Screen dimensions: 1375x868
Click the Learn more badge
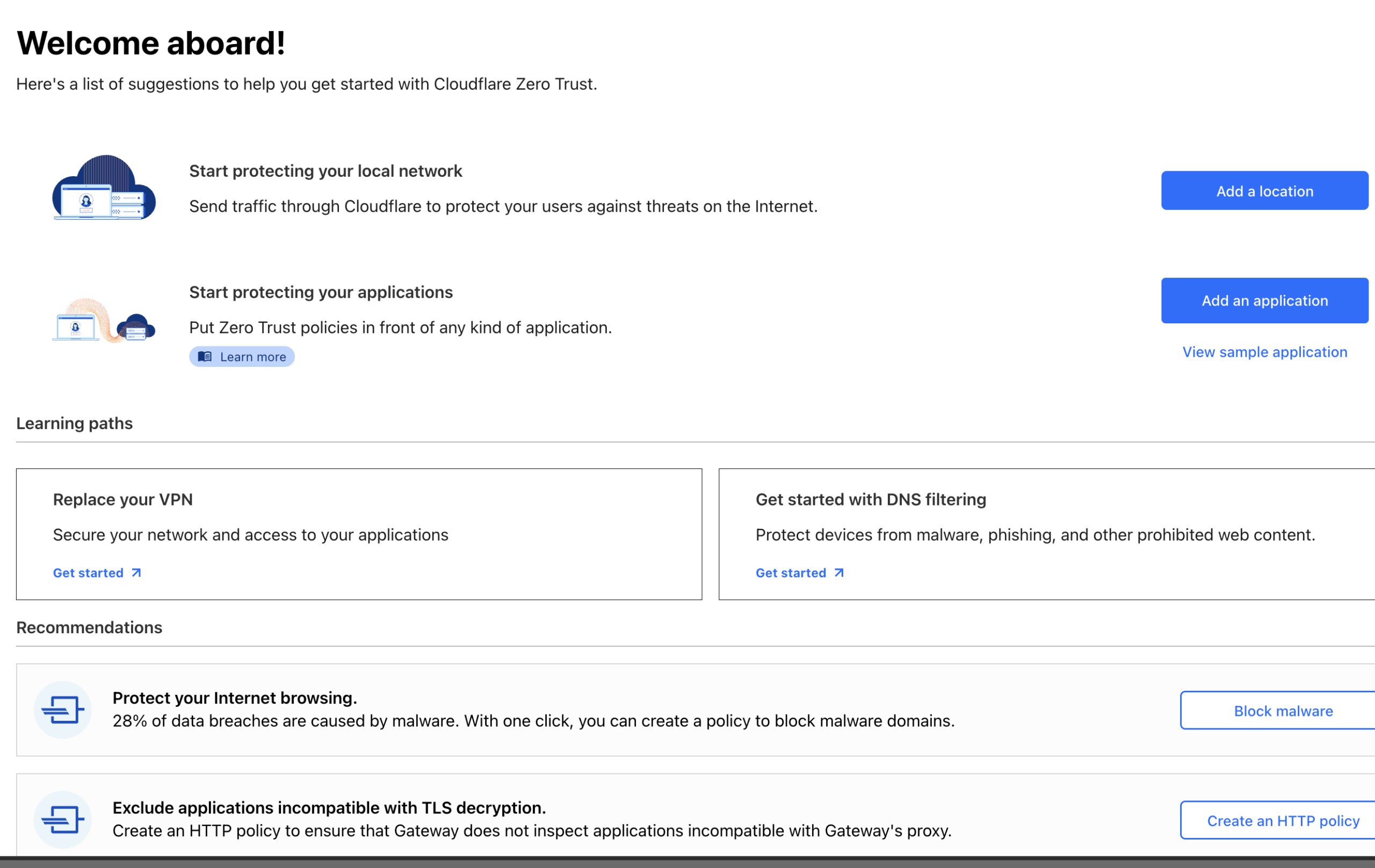[242, 356]
